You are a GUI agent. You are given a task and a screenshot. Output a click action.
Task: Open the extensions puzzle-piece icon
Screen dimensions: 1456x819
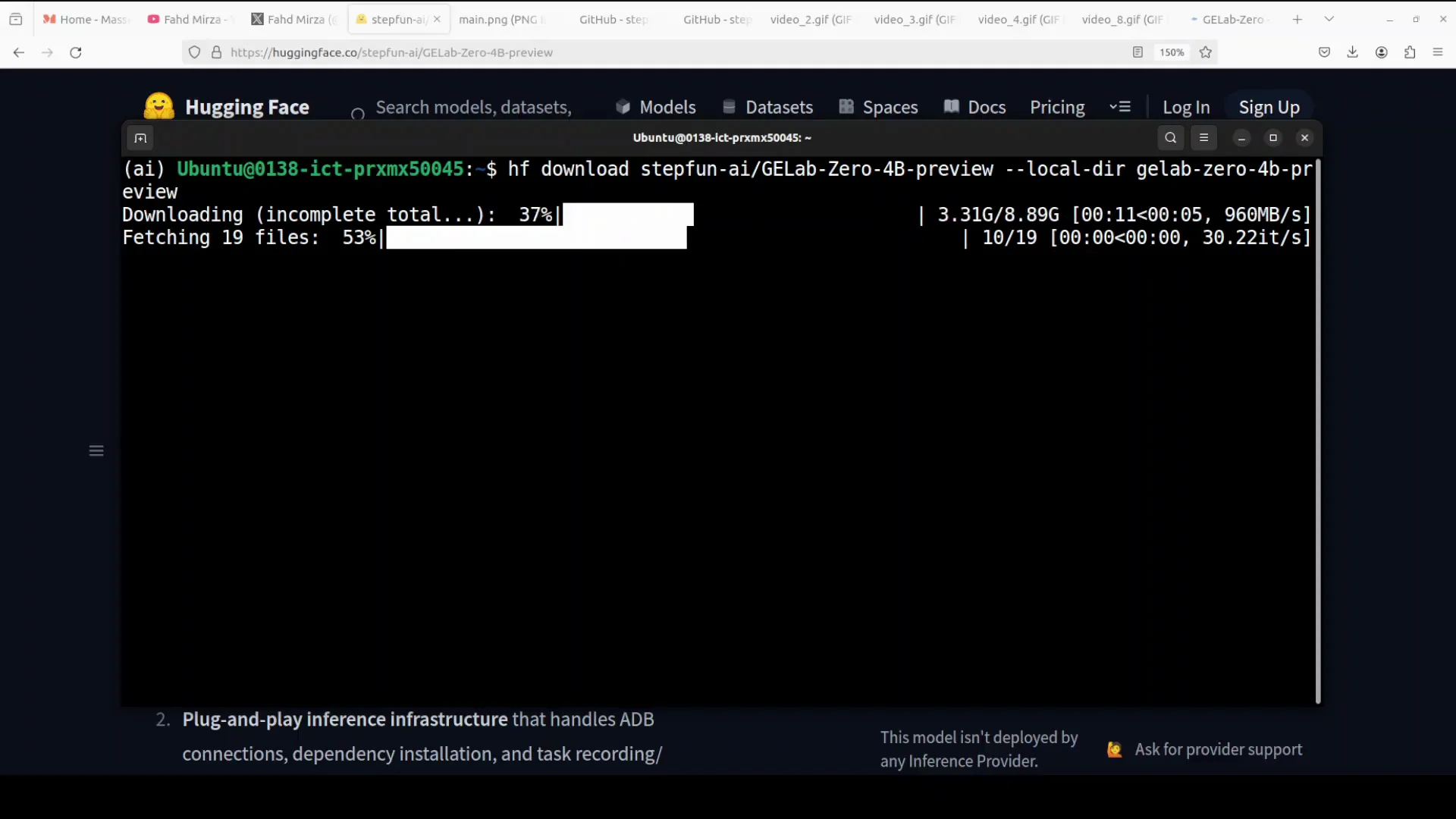click(1410, 52)
